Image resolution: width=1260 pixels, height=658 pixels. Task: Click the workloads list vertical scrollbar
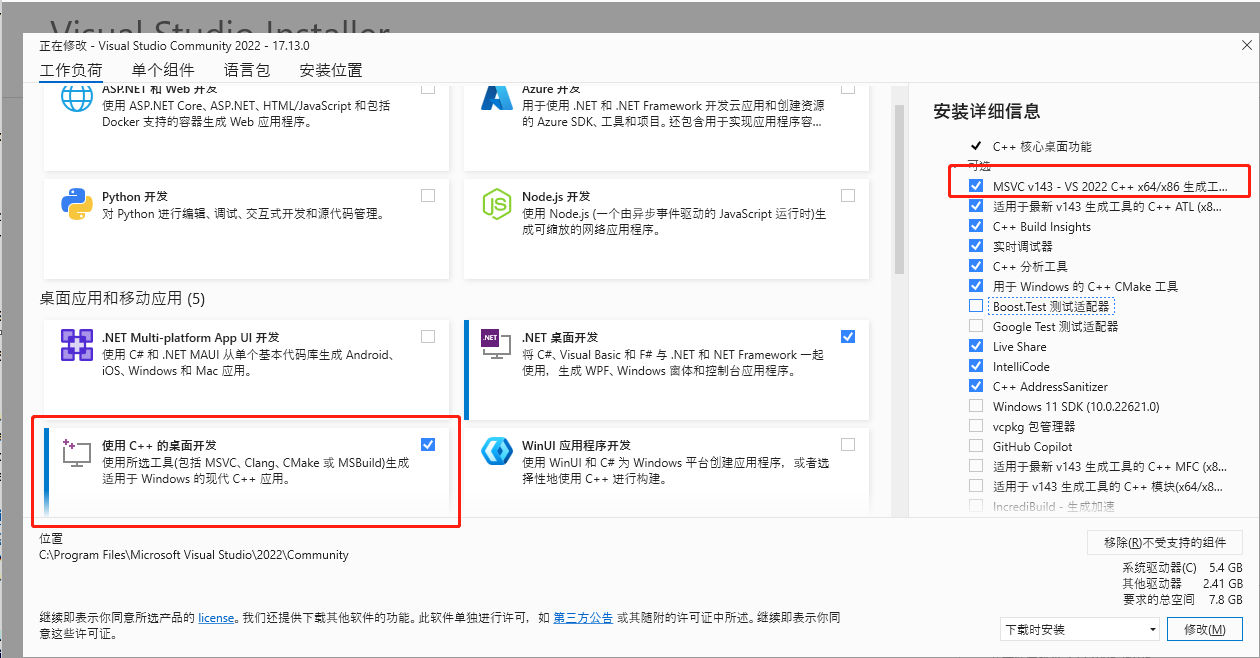coord(899,190)
